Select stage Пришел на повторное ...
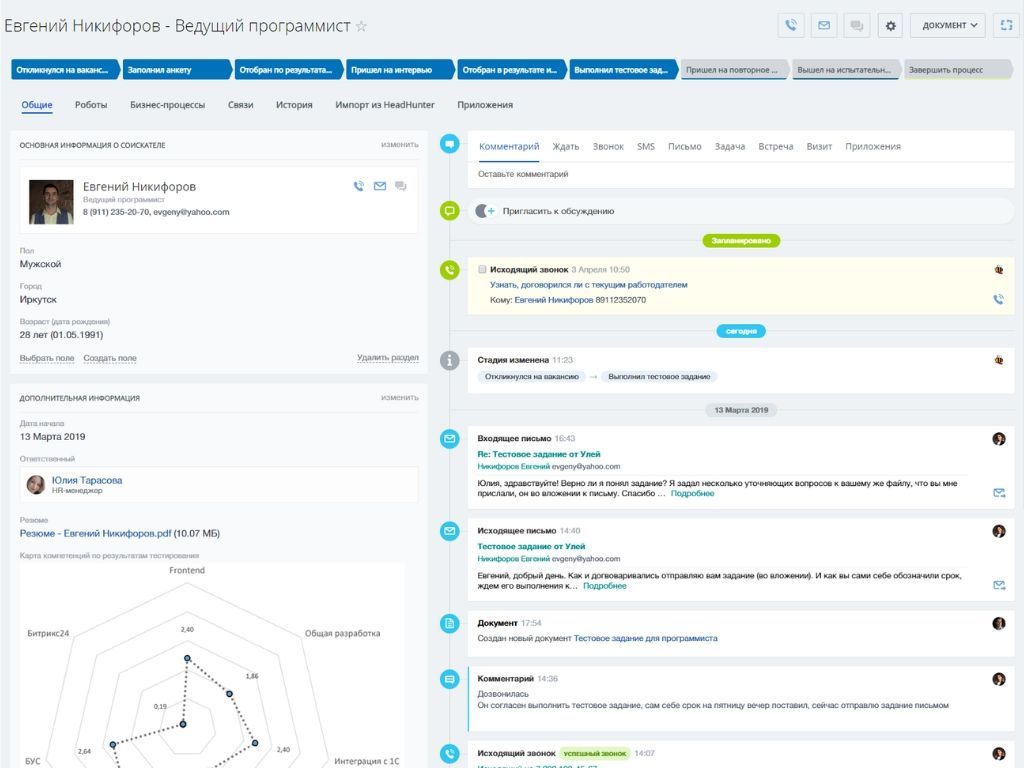The height and width of the screenshot is (768, 1024). point(733,70)
